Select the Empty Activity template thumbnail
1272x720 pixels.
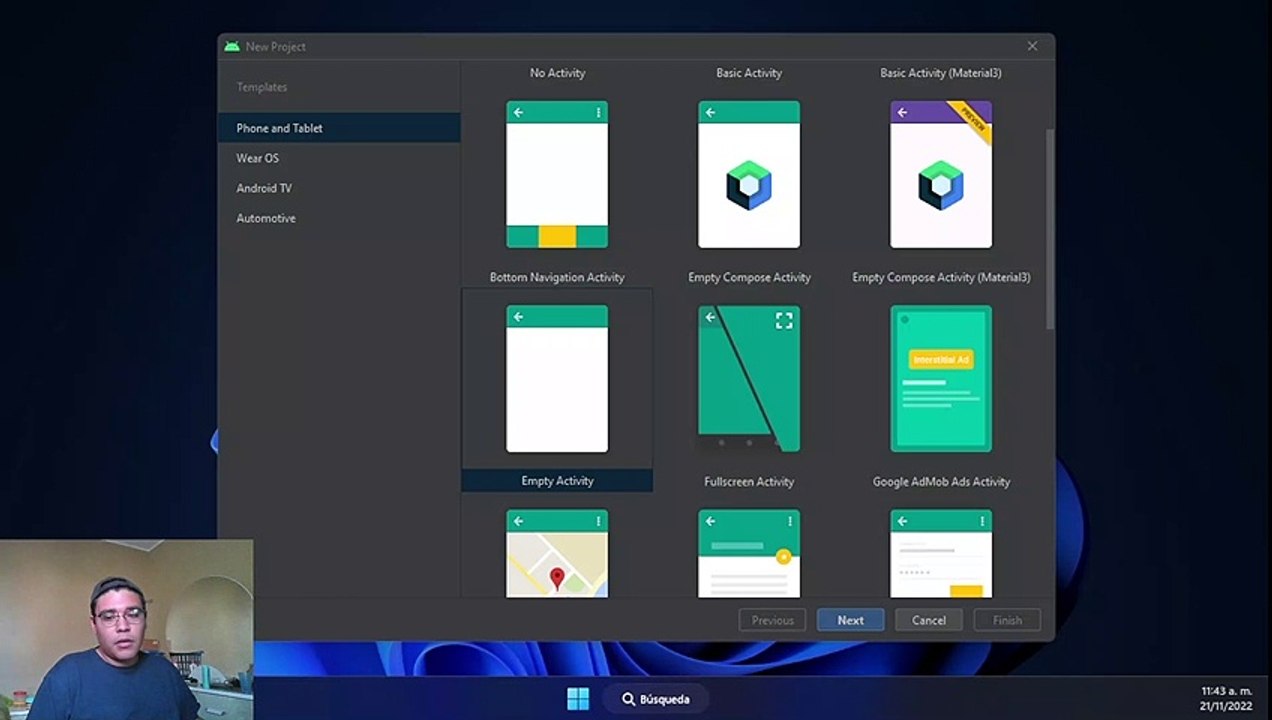click(x=557, y=379)
